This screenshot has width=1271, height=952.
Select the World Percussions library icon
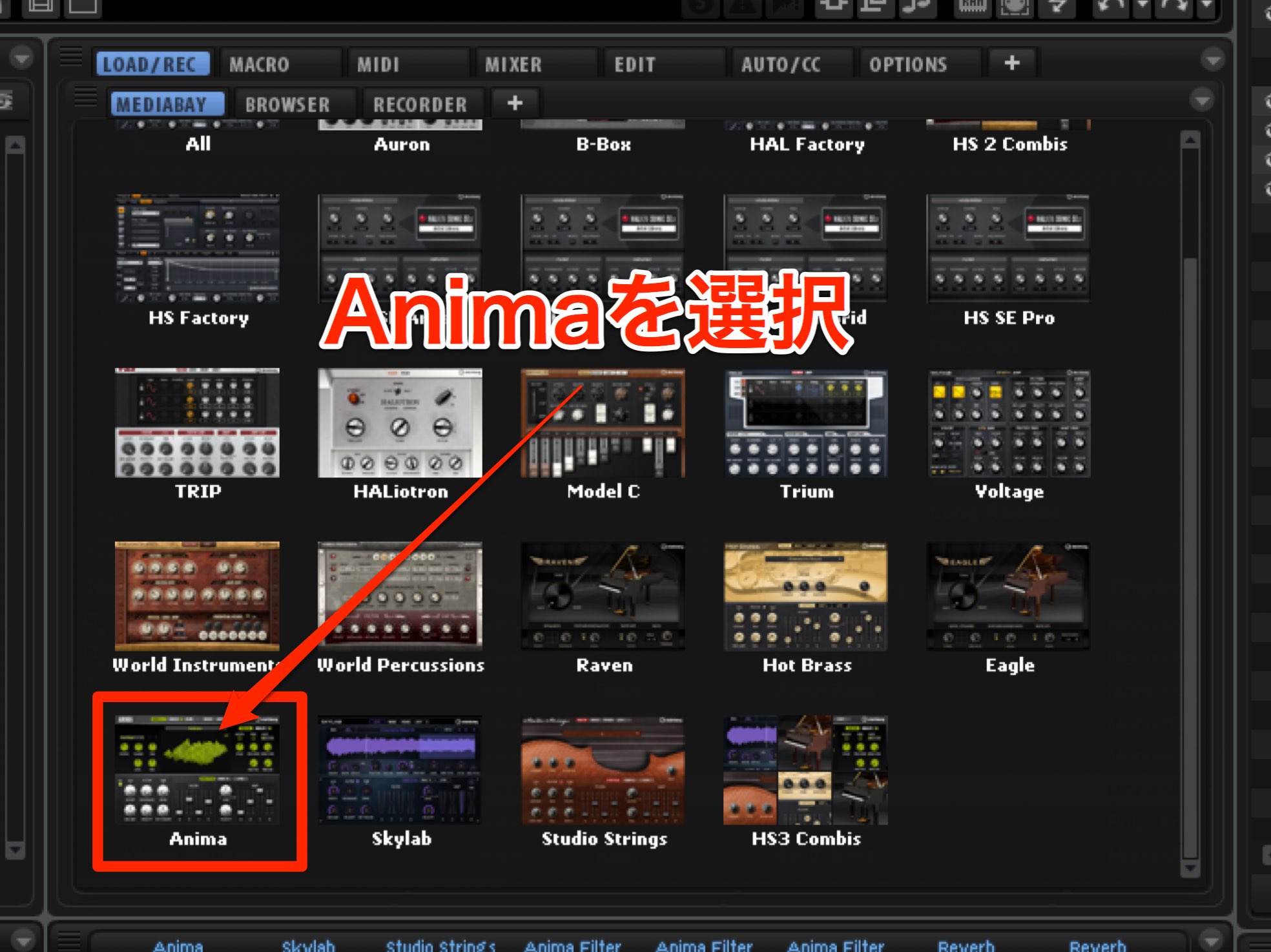[400, 595]
